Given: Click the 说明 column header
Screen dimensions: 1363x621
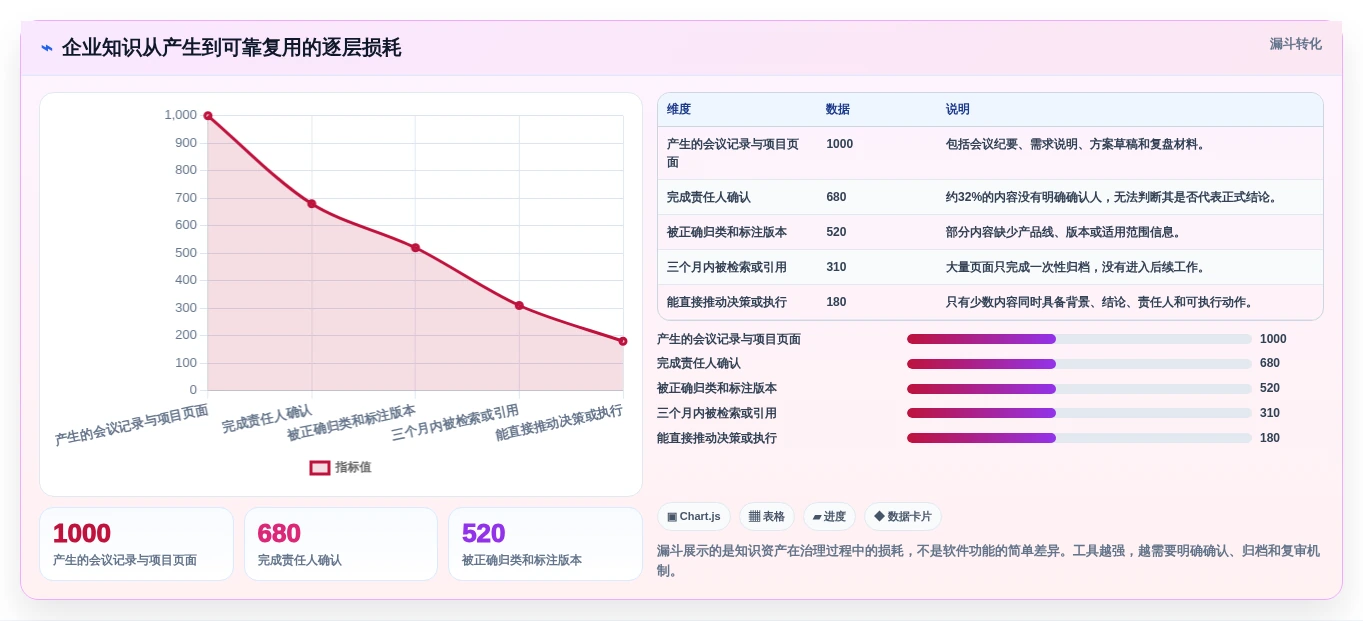Looking at the screenshot, I should [x=958, y=109].
